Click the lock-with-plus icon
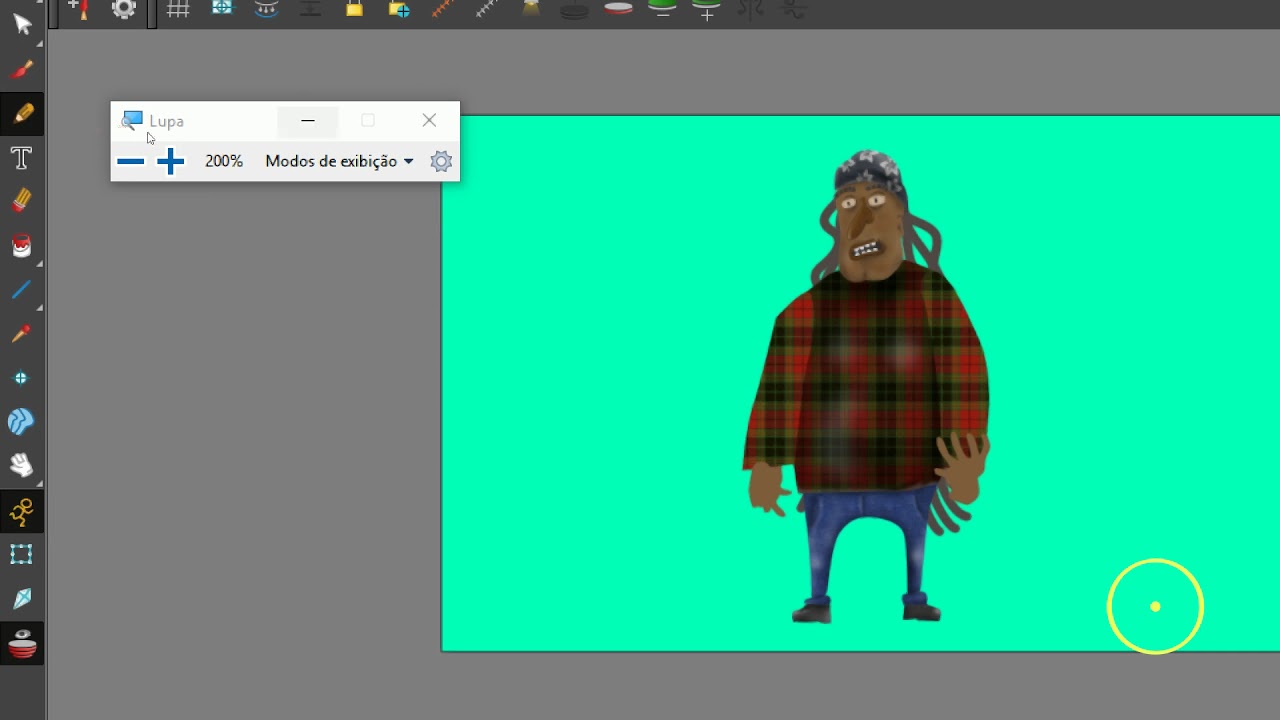The height and width of the screenshot is (720, 1280). 399,10
